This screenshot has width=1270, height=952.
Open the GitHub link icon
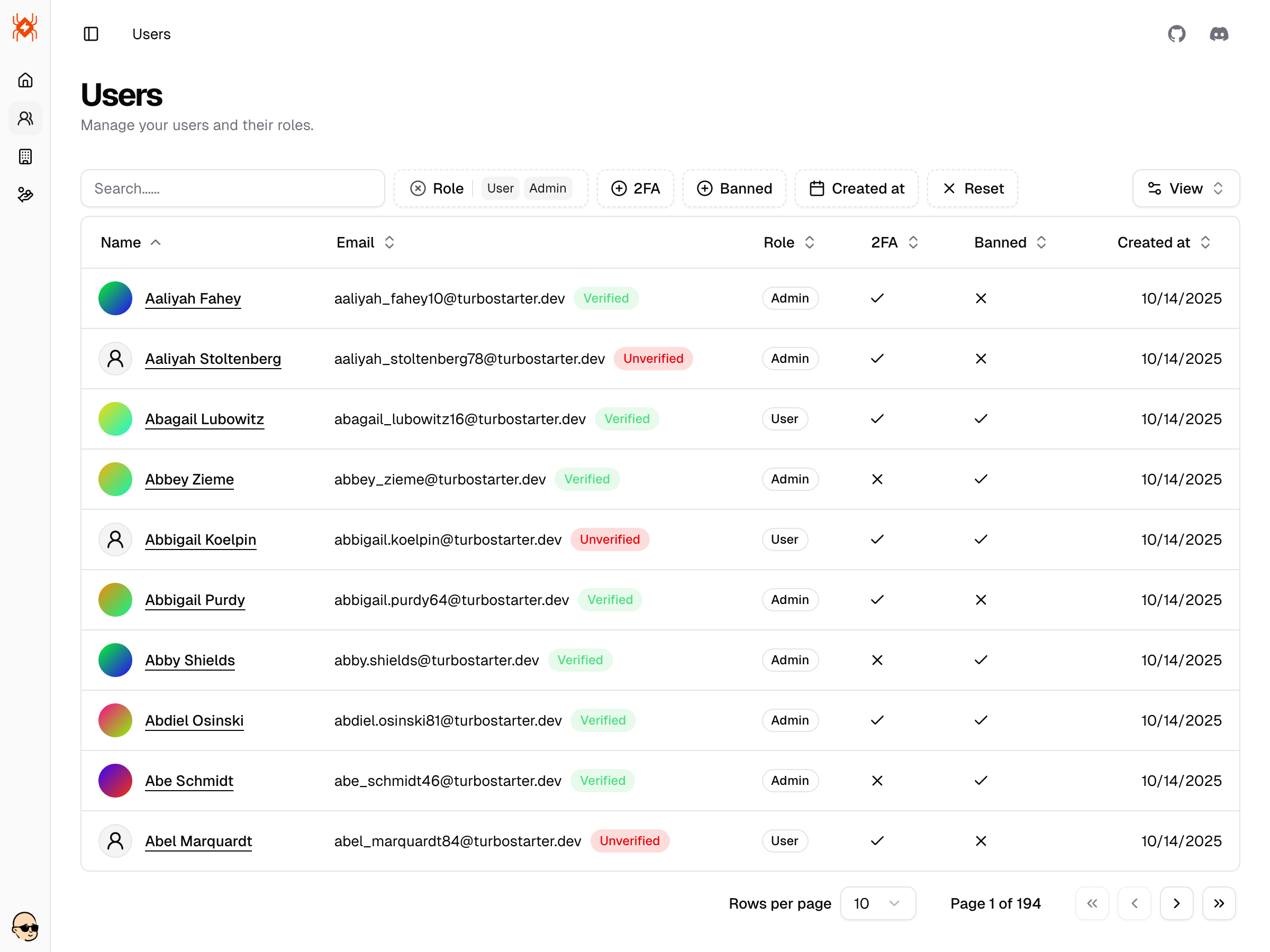click(x=1176, y=34)
